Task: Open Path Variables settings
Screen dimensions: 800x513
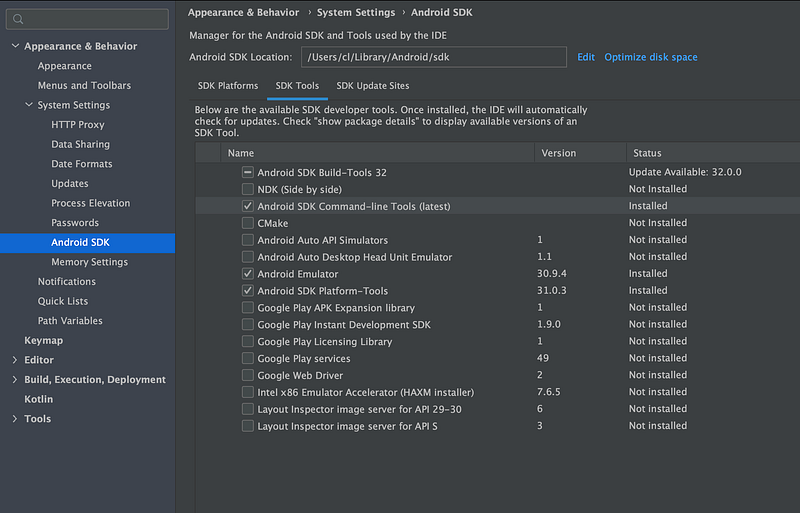Action: (70, 321)
